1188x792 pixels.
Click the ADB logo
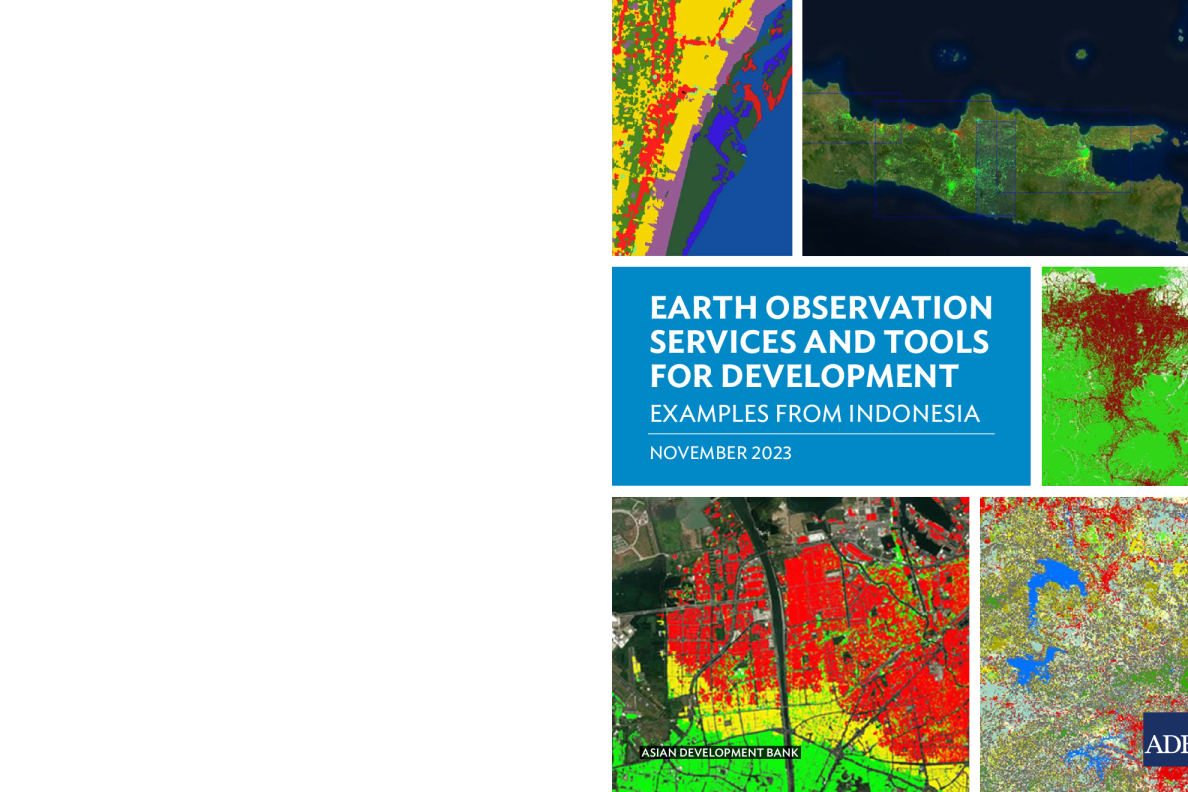pos(1166,740)
